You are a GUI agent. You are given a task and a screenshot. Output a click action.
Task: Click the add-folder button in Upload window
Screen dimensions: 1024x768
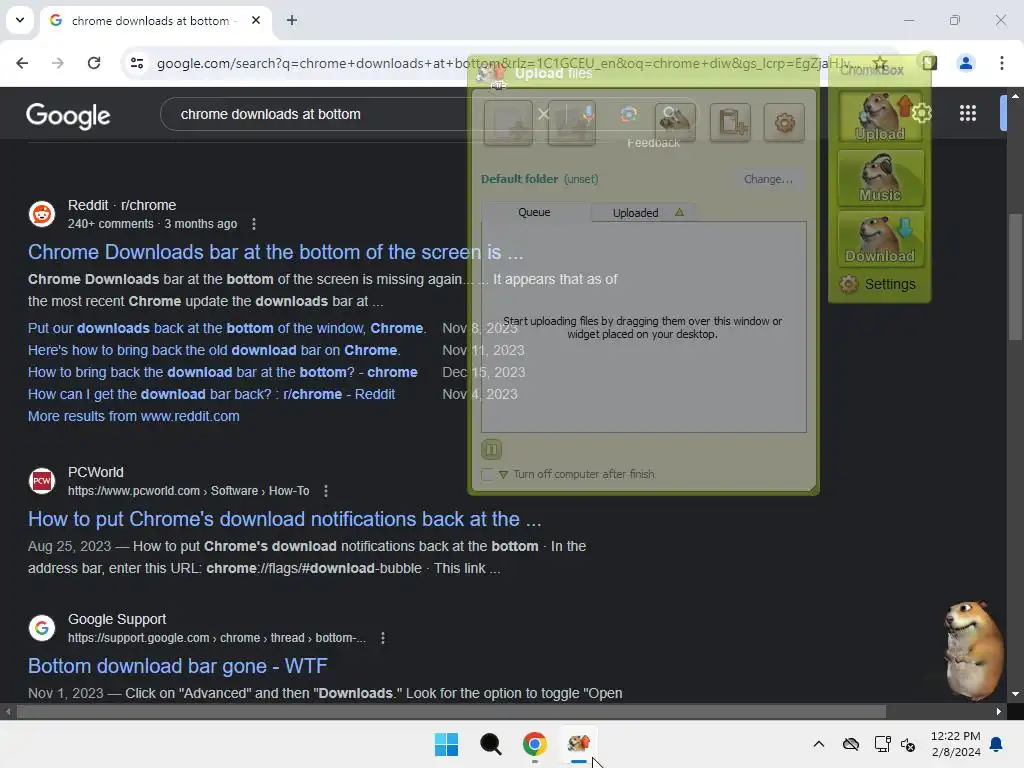[571, 123]
